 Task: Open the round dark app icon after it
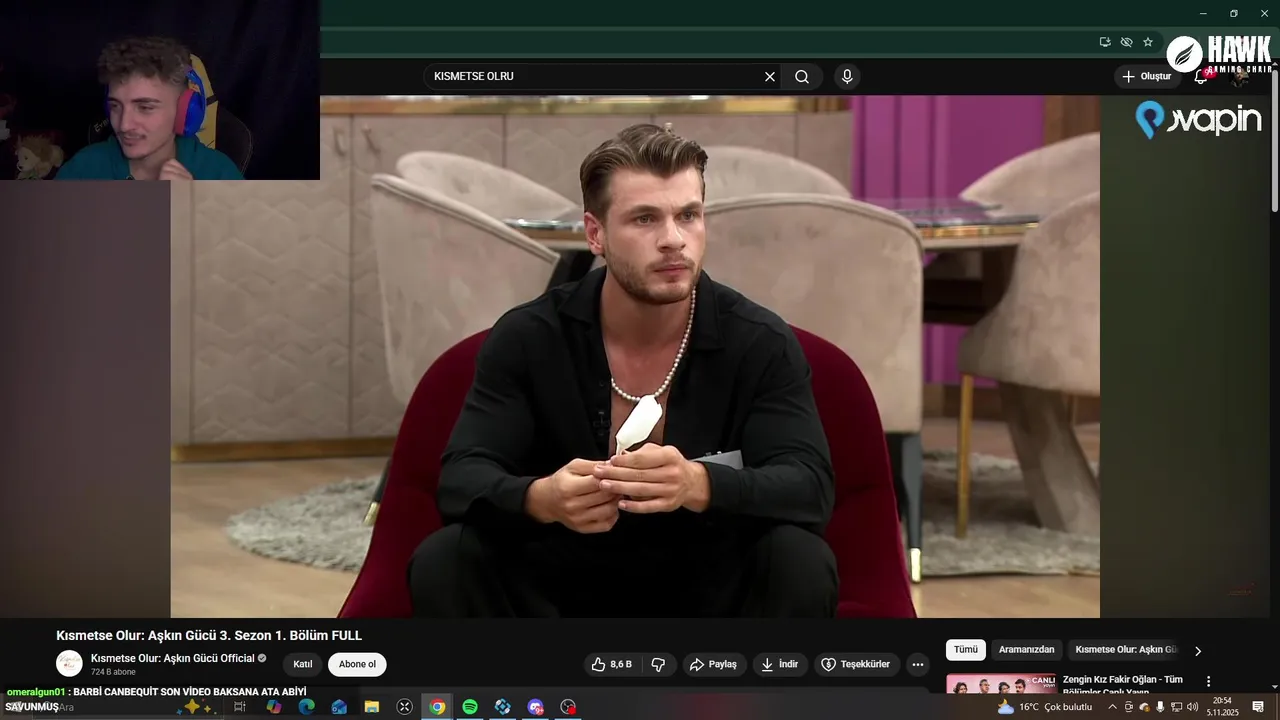569,707
